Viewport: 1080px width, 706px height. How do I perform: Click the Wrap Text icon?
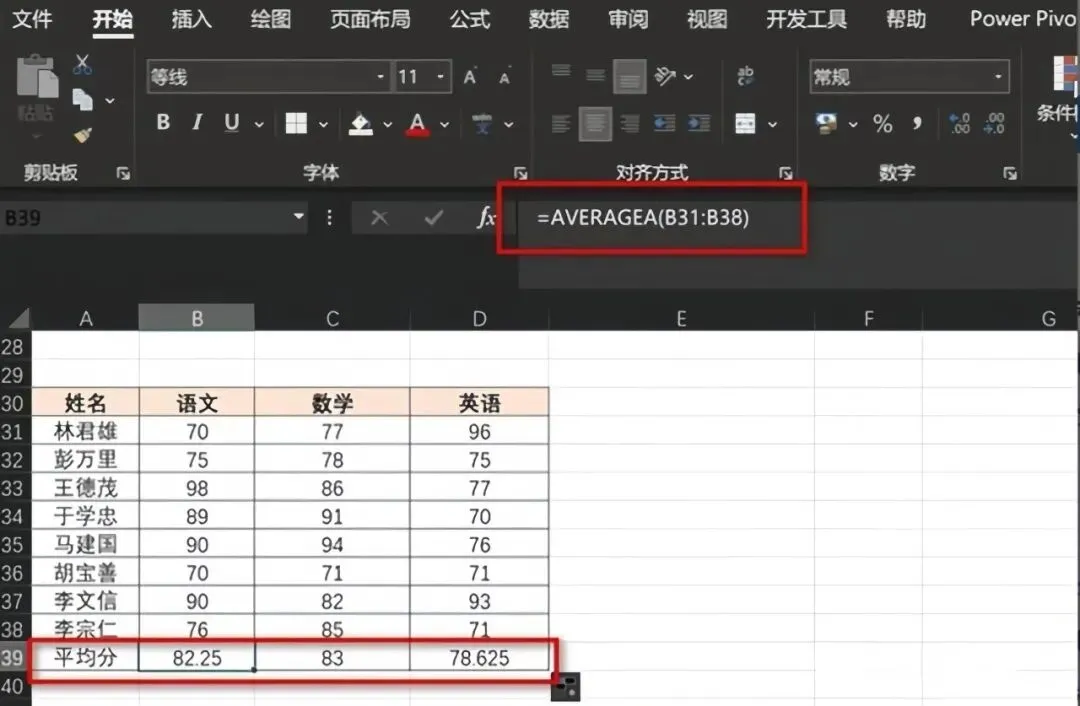click(x=745, y=76)
